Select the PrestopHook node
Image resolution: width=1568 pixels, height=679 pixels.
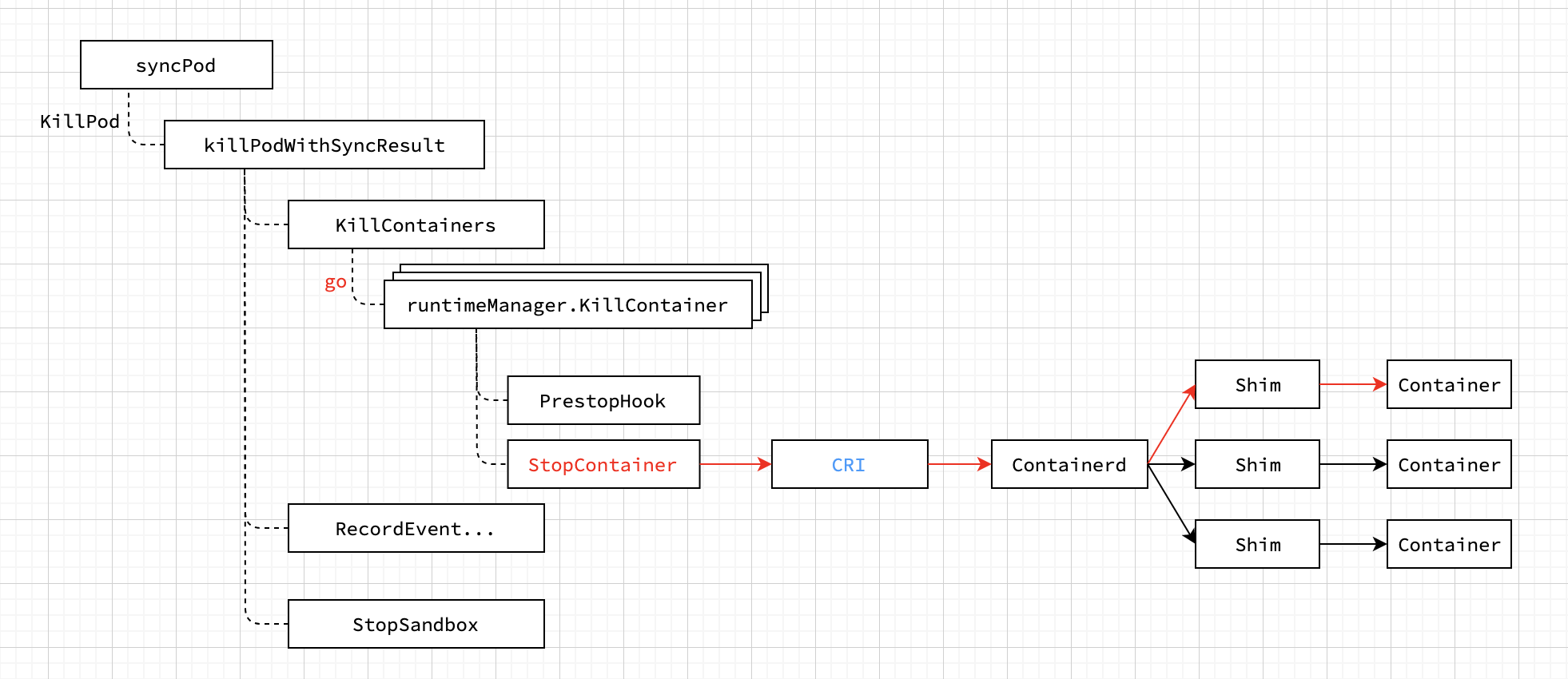[x=603, y=400]
